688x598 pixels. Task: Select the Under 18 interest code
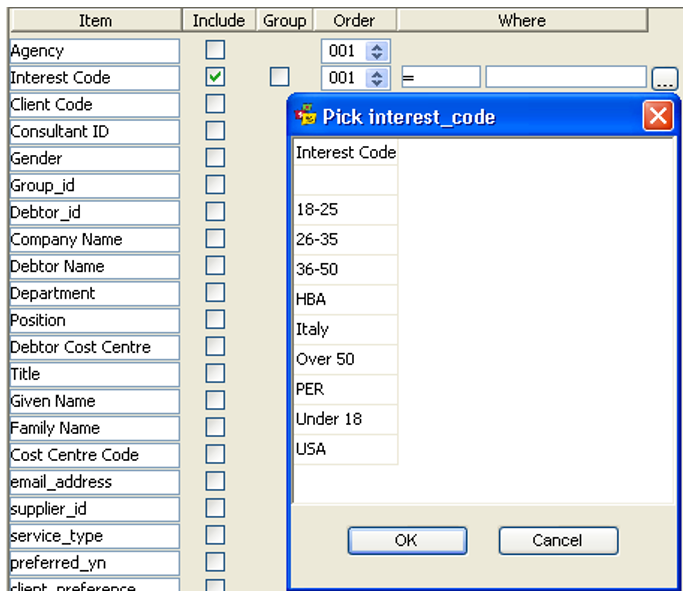(346, 419)
